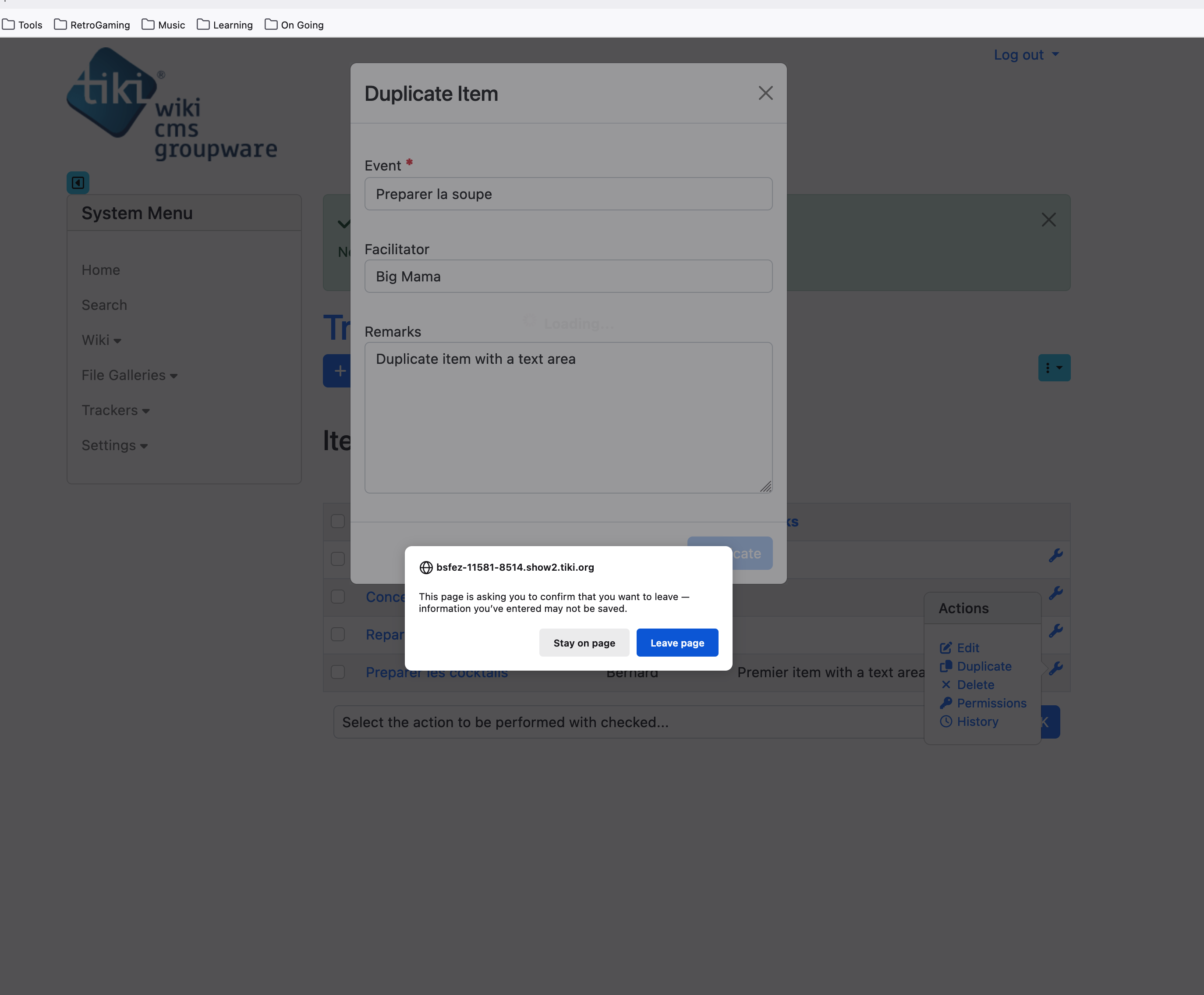Close the Duplicate Item dialog
Image resolution: width=1204 pixels, height=995 pixels.
[x=765, y=93]
